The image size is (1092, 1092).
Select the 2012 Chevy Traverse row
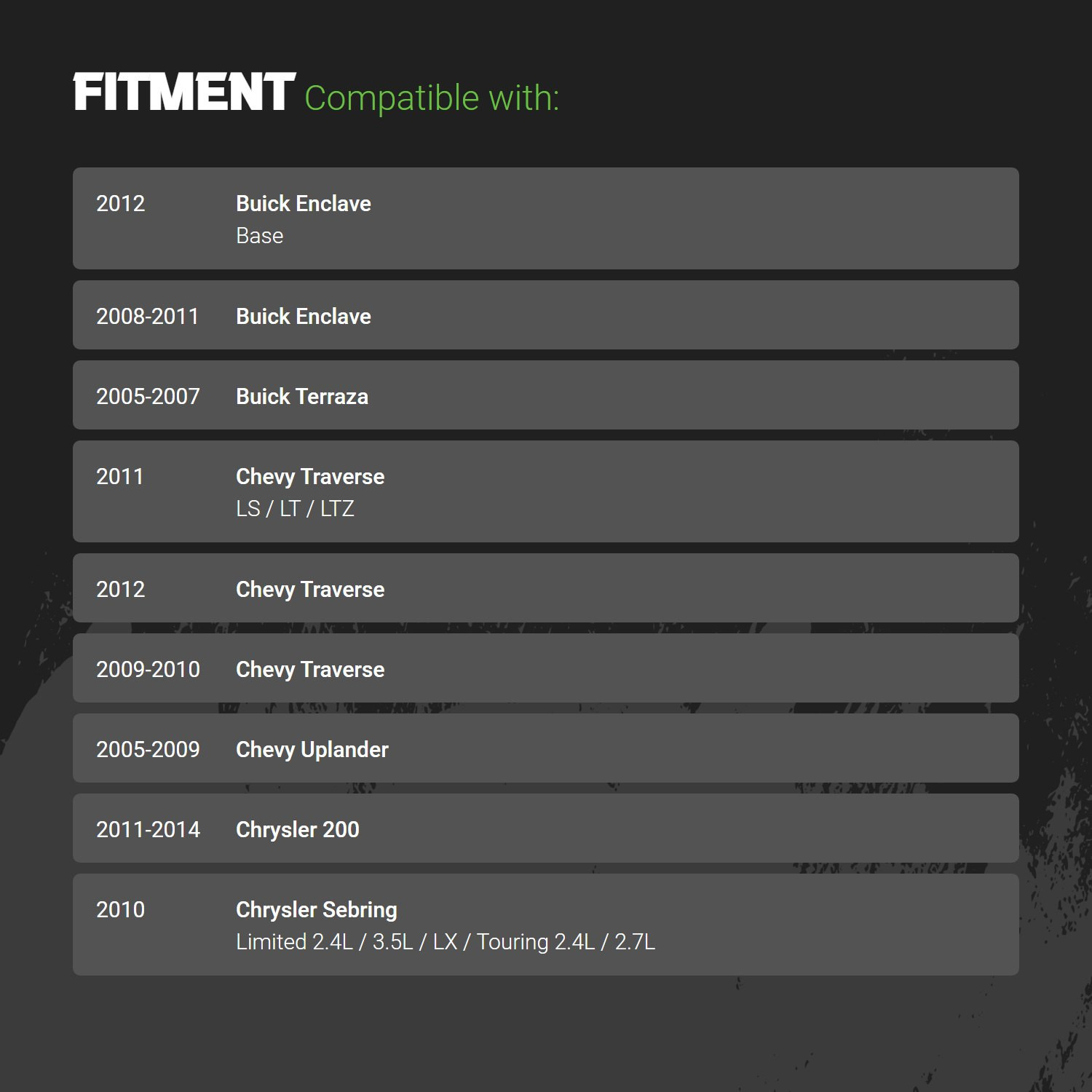(546, 588)
